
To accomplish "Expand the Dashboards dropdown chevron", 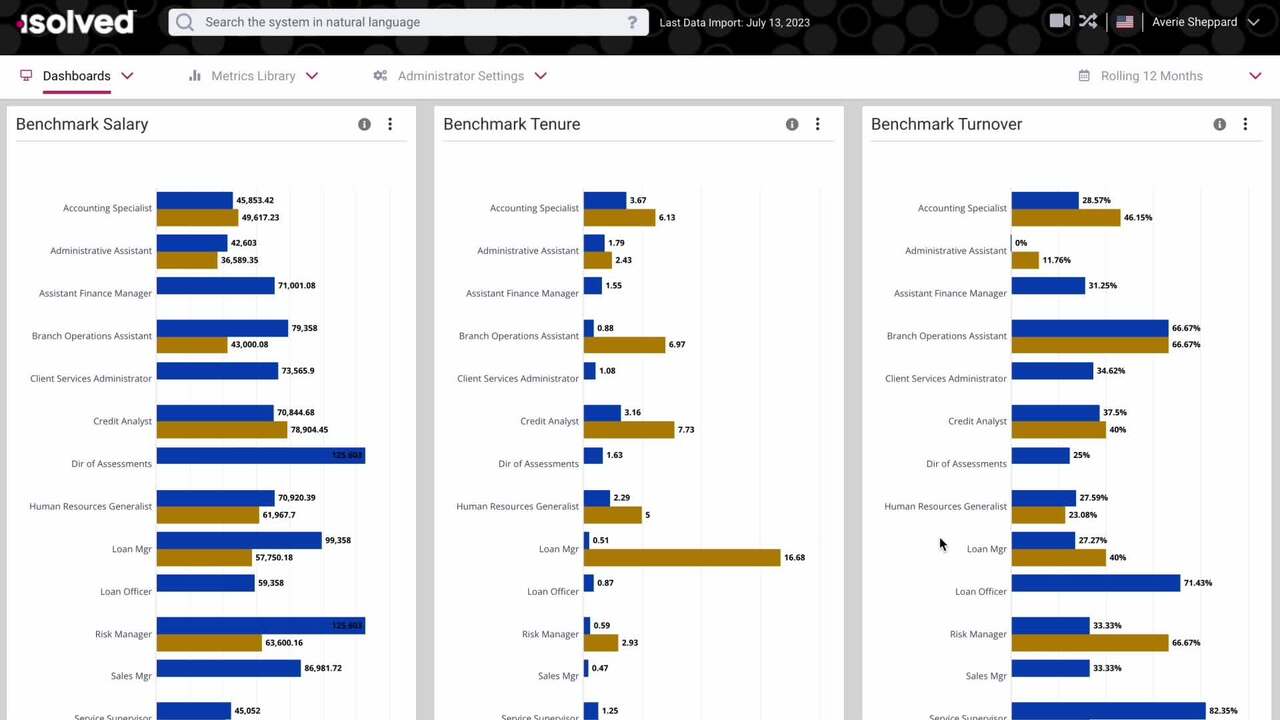I will pos(127,76).
